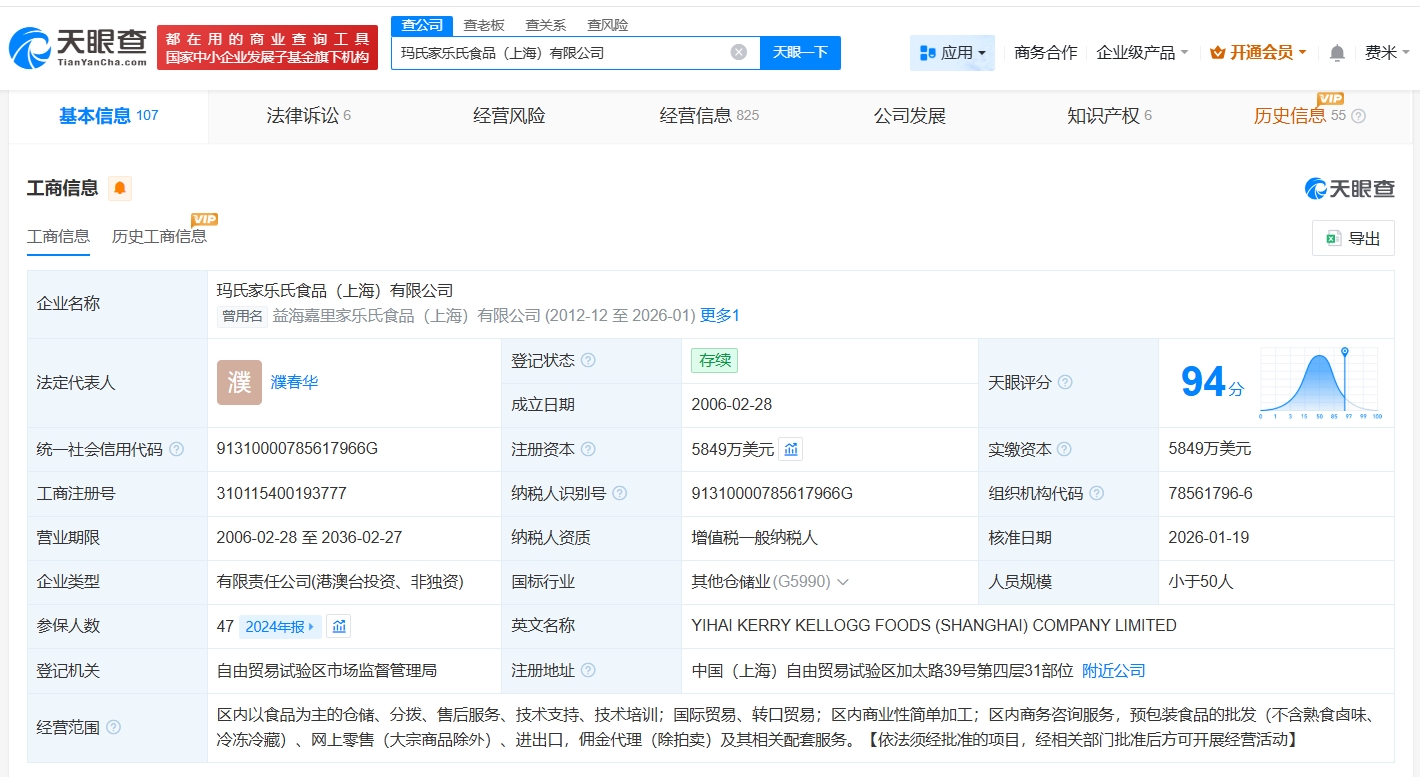This screenshot has height=777, width=1420.
Task: Click help icon next to 统一社会信用代码
Action: (x=177, y=450)
